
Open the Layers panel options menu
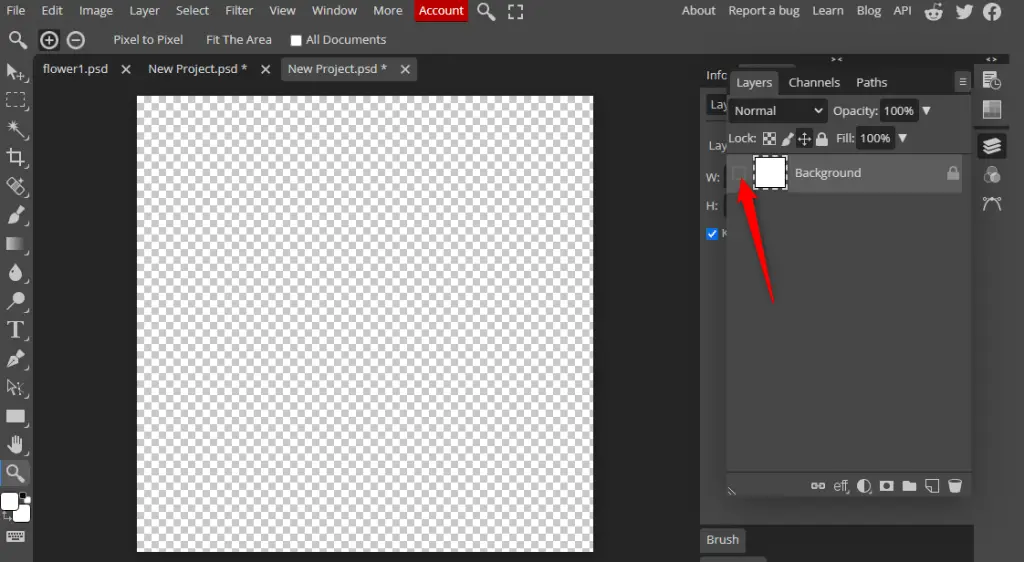(x=962, y=82)
